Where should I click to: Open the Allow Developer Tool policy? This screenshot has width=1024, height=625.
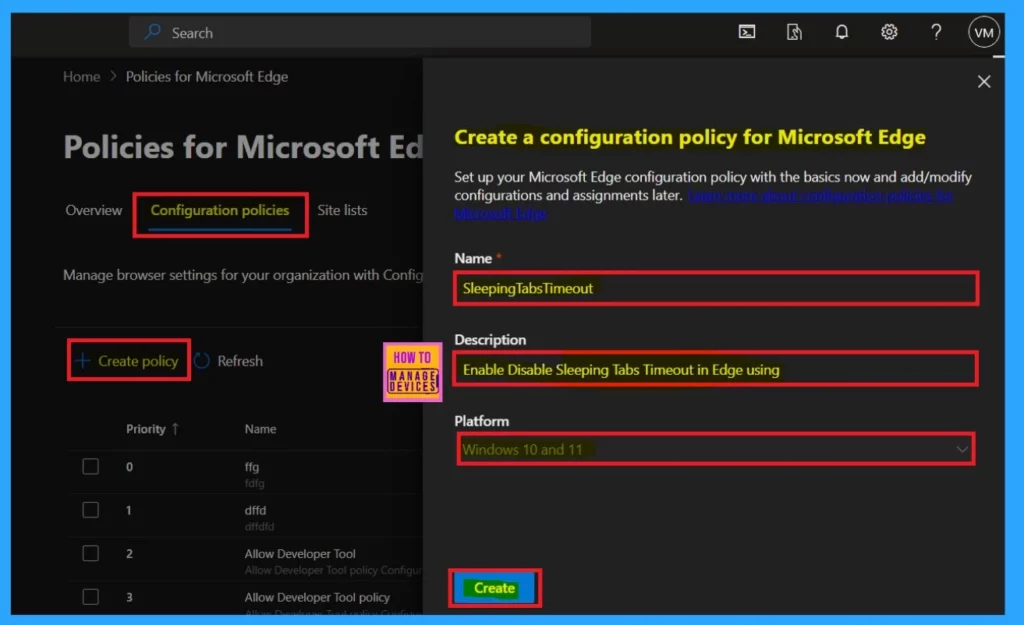tap(300, 554)
